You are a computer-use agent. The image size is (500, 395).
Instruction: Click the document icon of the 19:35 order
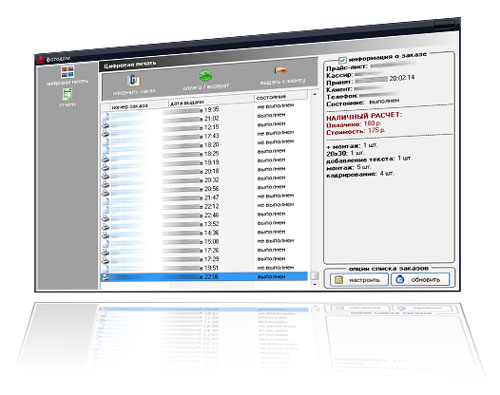[105, 116]
